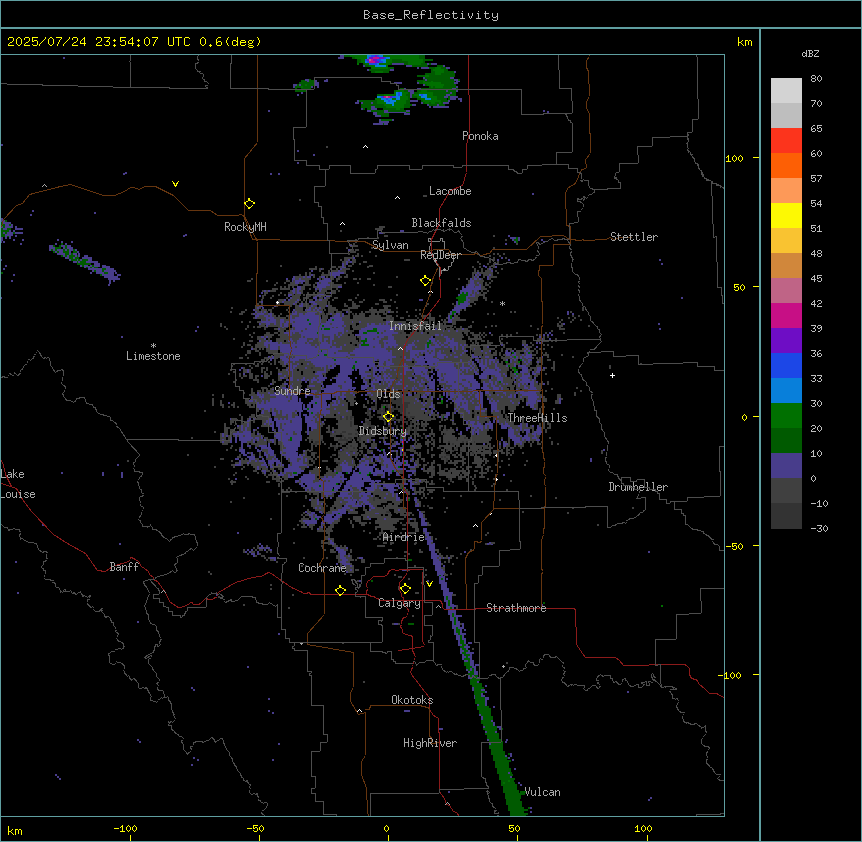
Task: Click the white plus marker north of Drumheller
Action: click(x=612, y=375)
